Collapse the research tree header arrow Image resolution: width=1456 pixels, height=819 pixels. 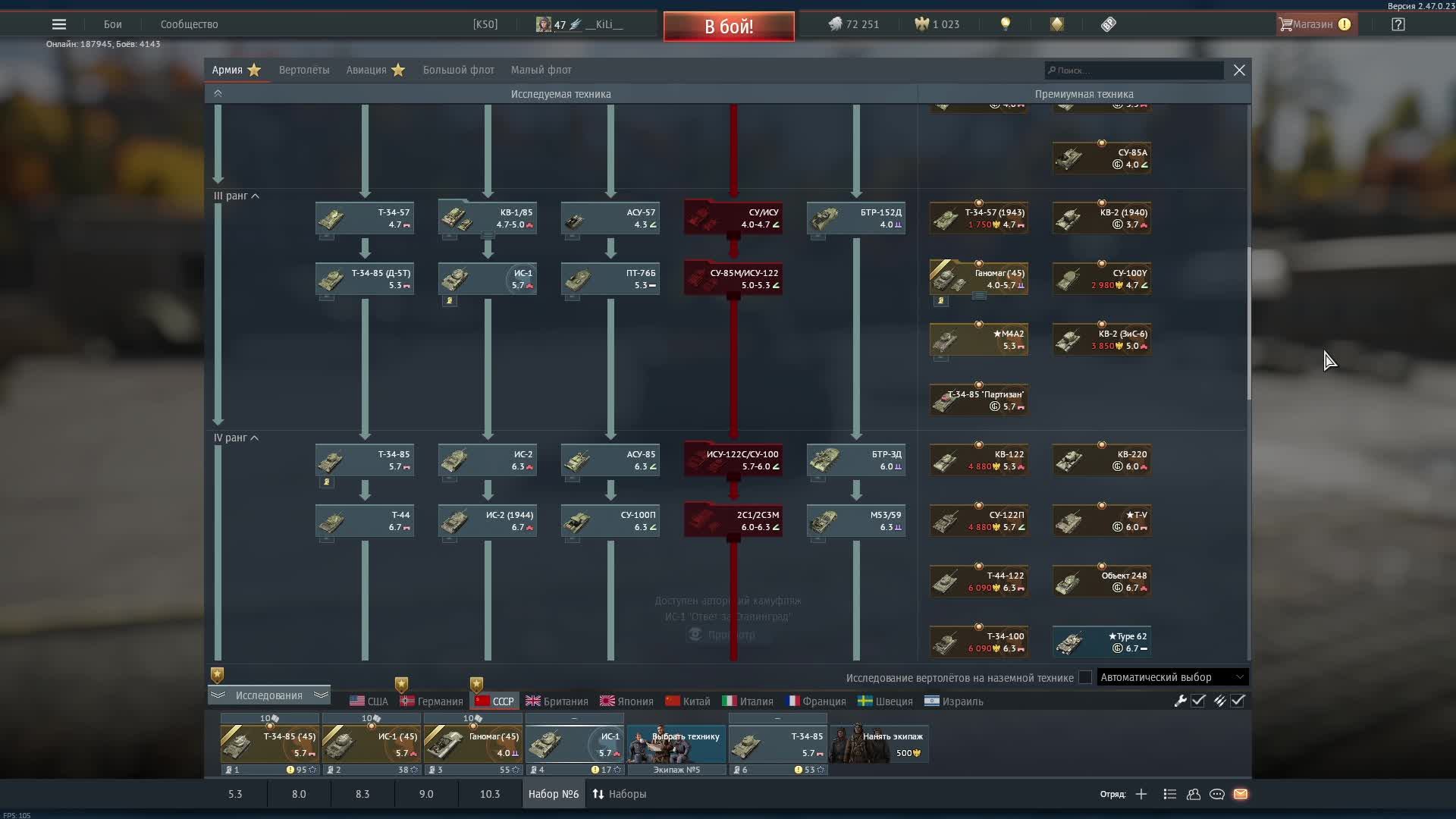click(x=218, y=93)
